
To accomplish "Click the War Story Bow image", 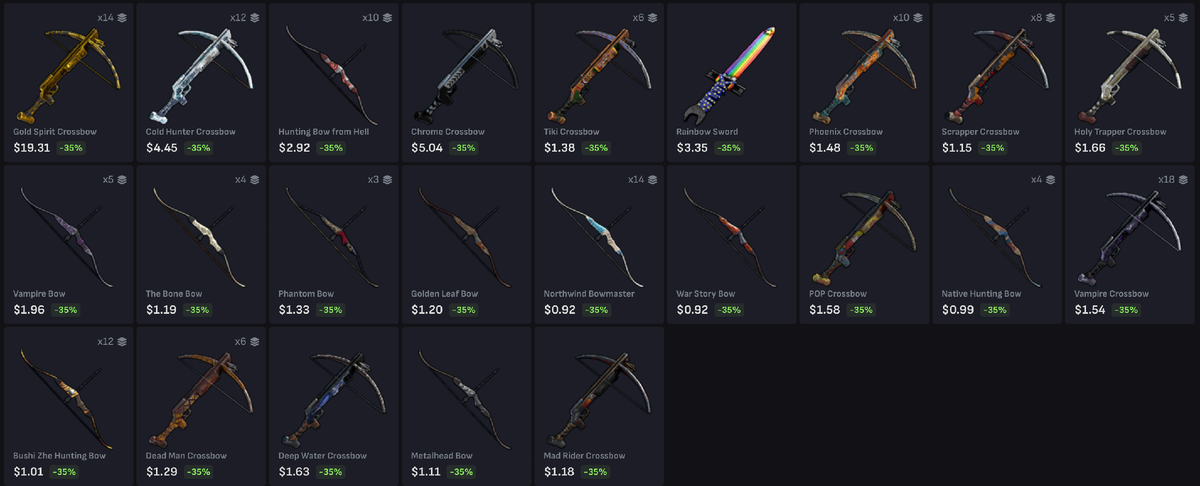I will [x=730, y=232].
